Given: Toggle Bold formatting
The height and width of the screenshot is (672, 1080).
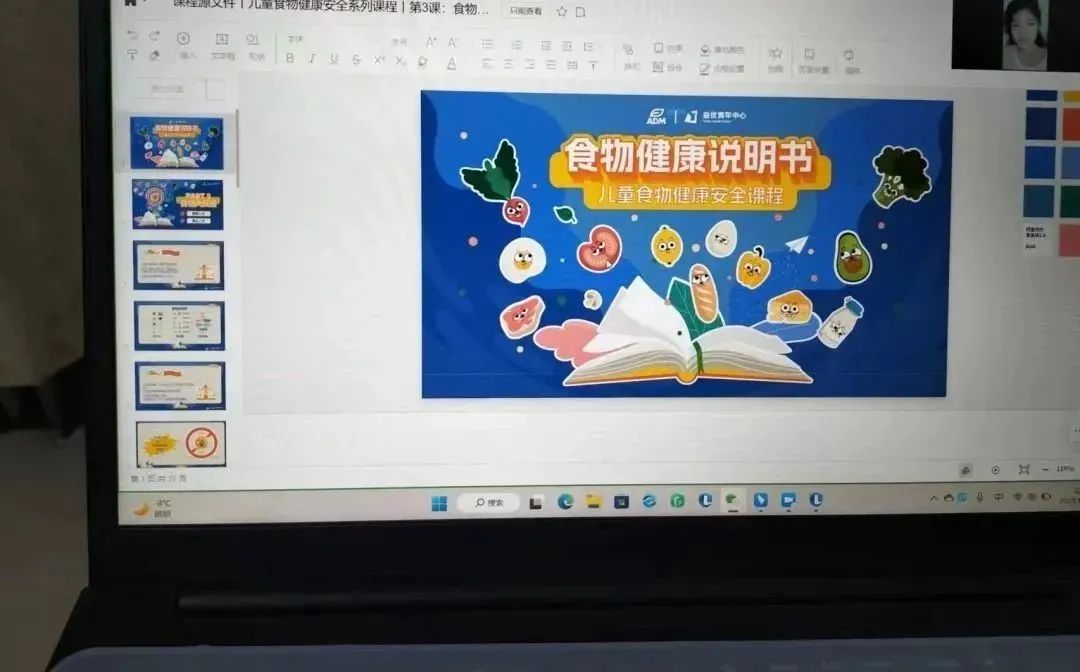Looking at the screenshot, I should tap(290, 59).
